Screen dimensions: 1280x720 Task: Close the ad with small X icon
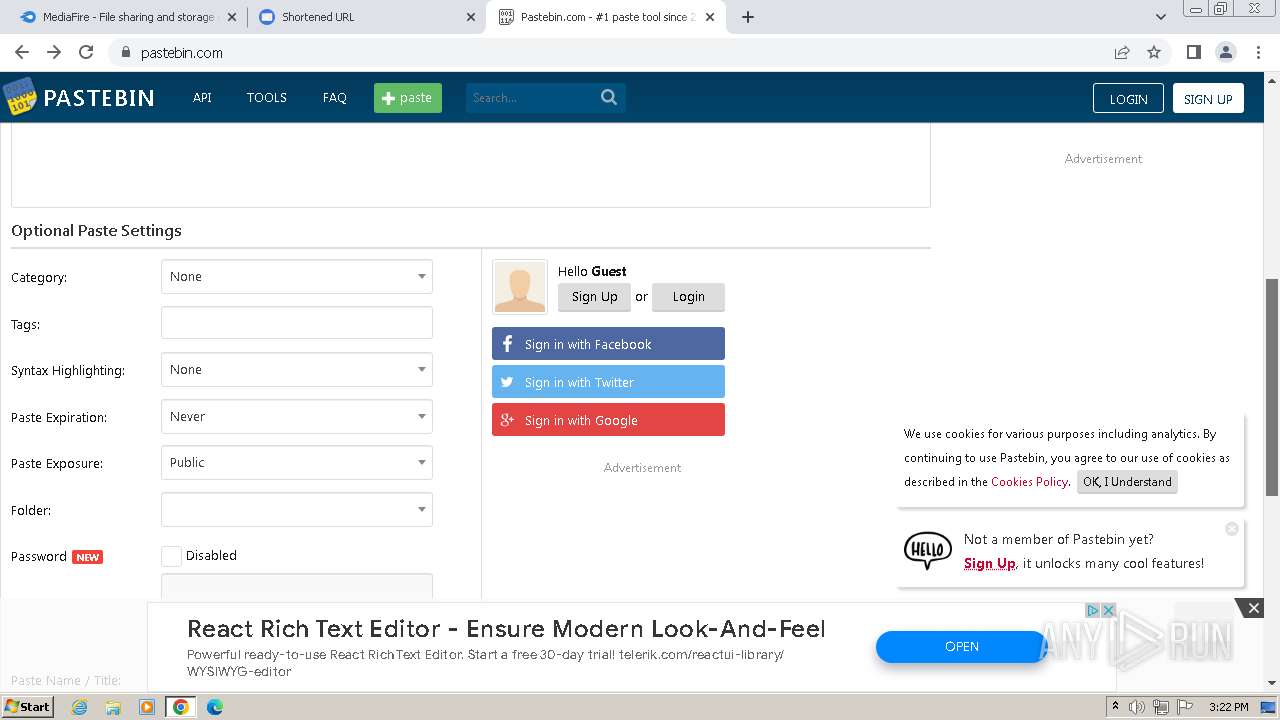[x=1108, y=610]
